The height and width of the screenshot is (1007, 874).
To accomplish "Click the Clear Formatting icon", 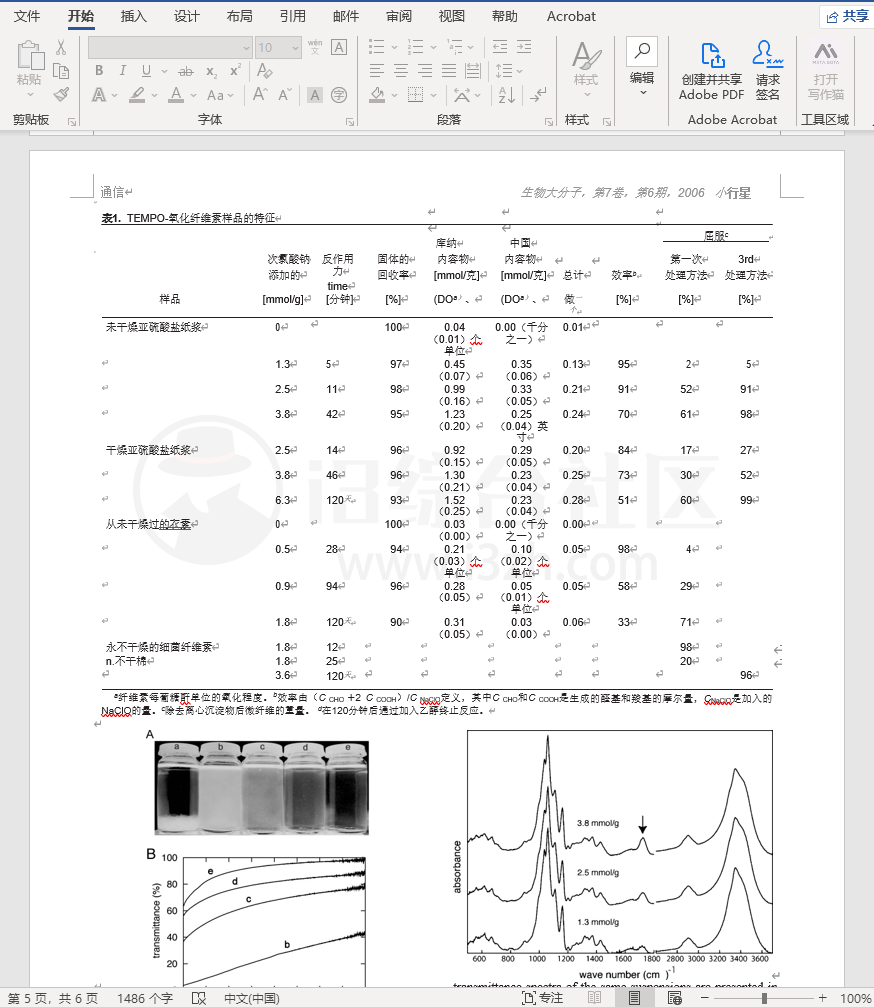I will (x=264, y=71).
